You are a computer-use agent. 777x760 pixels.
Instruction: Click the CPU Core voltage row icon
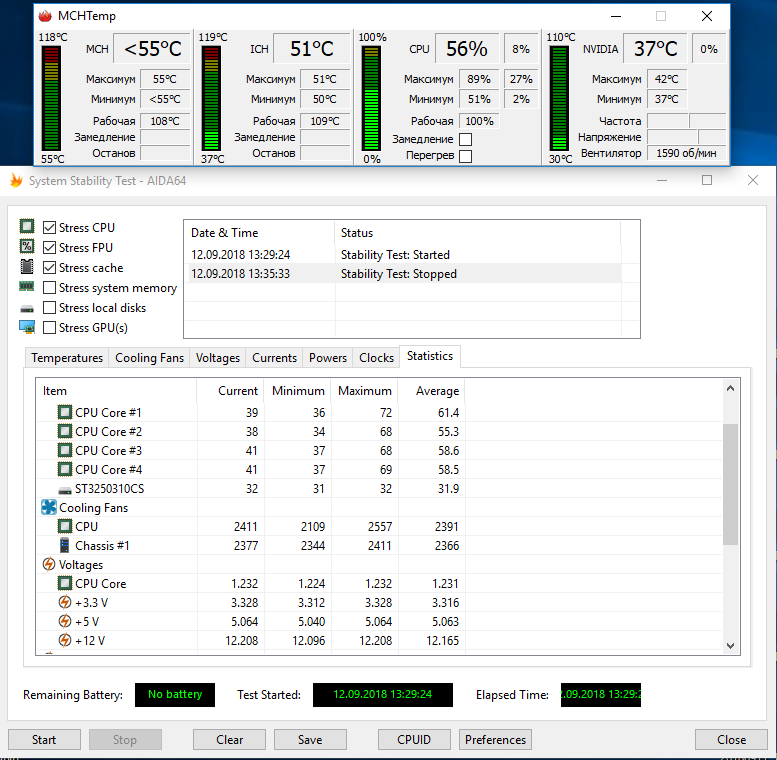click(65, 583)
